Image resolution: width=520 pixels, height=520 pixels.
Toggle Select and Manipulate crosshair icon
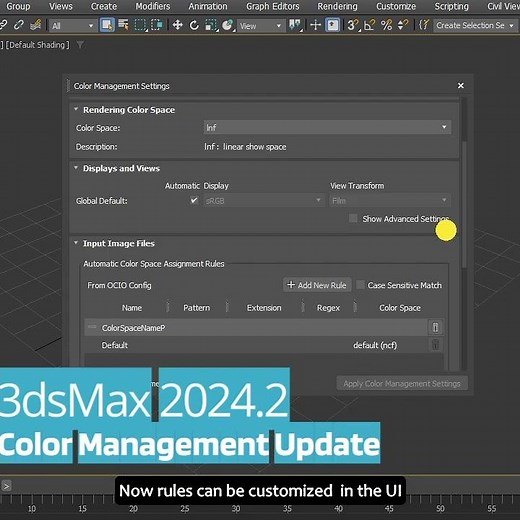pos(315,25)
